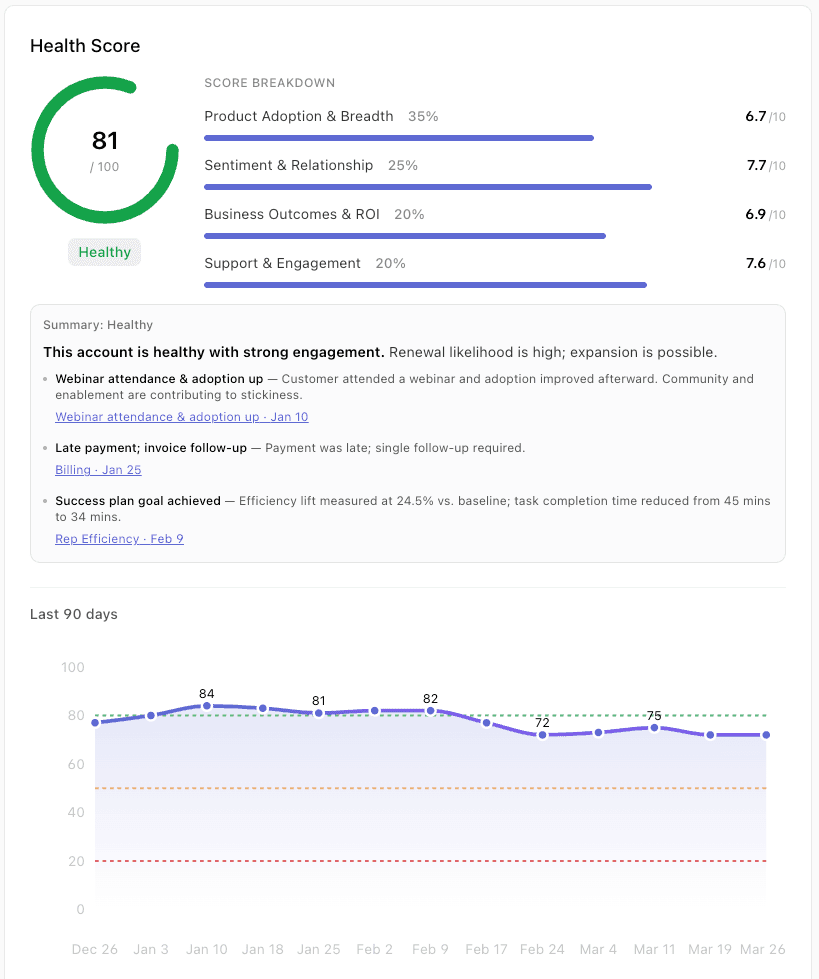Click the Mar 4 data point on chart
Viewport: 819px width, 979px height.
[x=599, y=733]
